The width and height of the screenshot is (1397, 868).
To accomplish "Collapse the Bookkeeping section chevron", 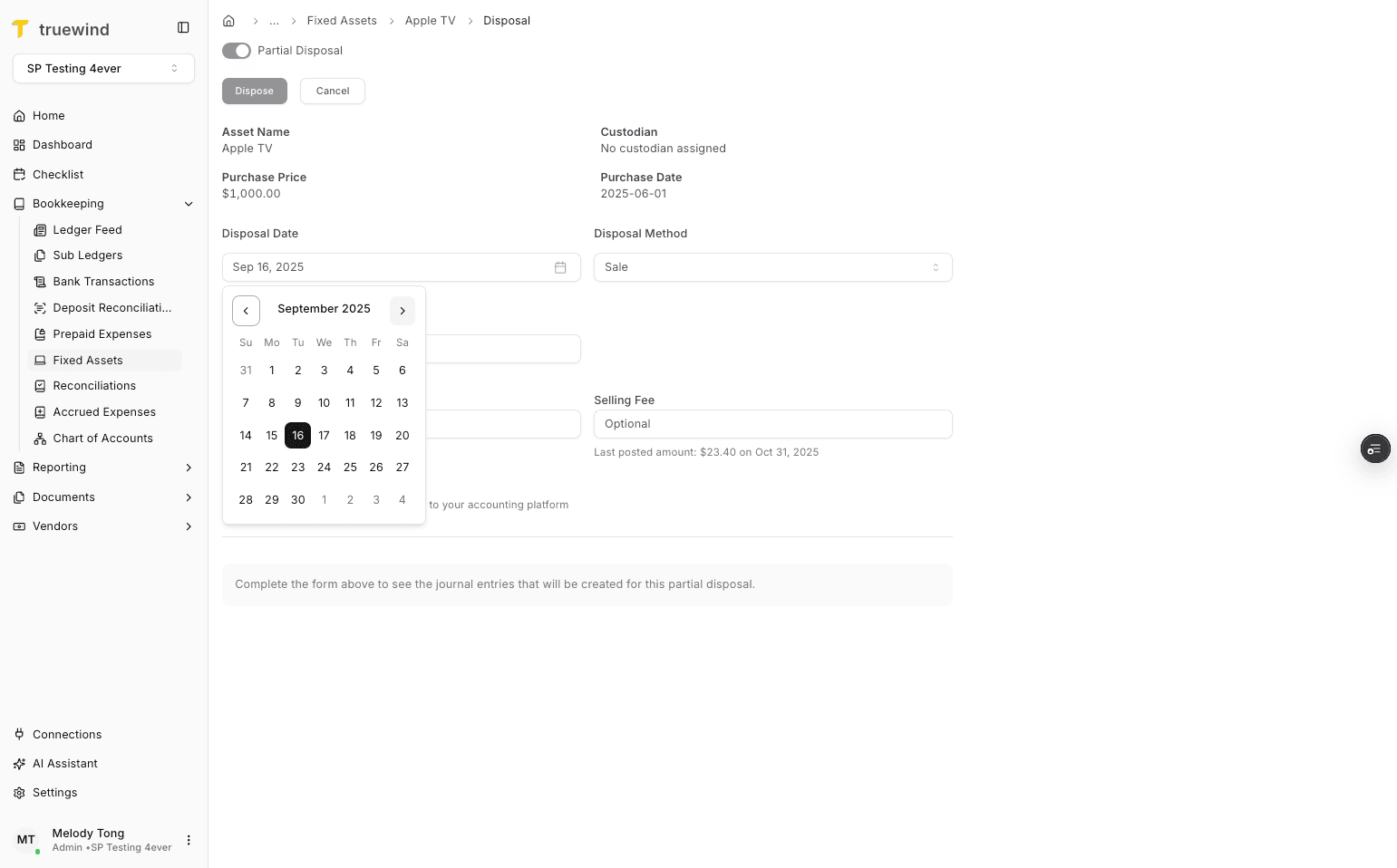I will coord(189,203).
